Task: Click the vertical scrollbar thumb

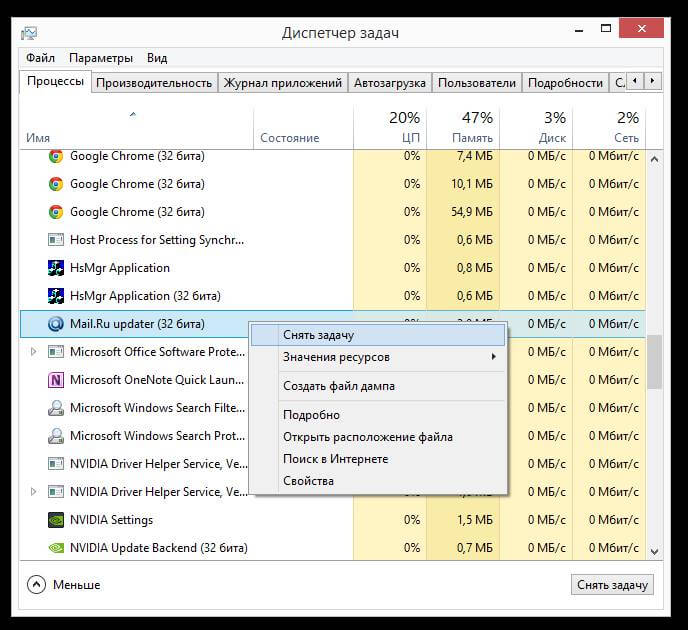Action: pyautogui.click(x=654, y=362)
